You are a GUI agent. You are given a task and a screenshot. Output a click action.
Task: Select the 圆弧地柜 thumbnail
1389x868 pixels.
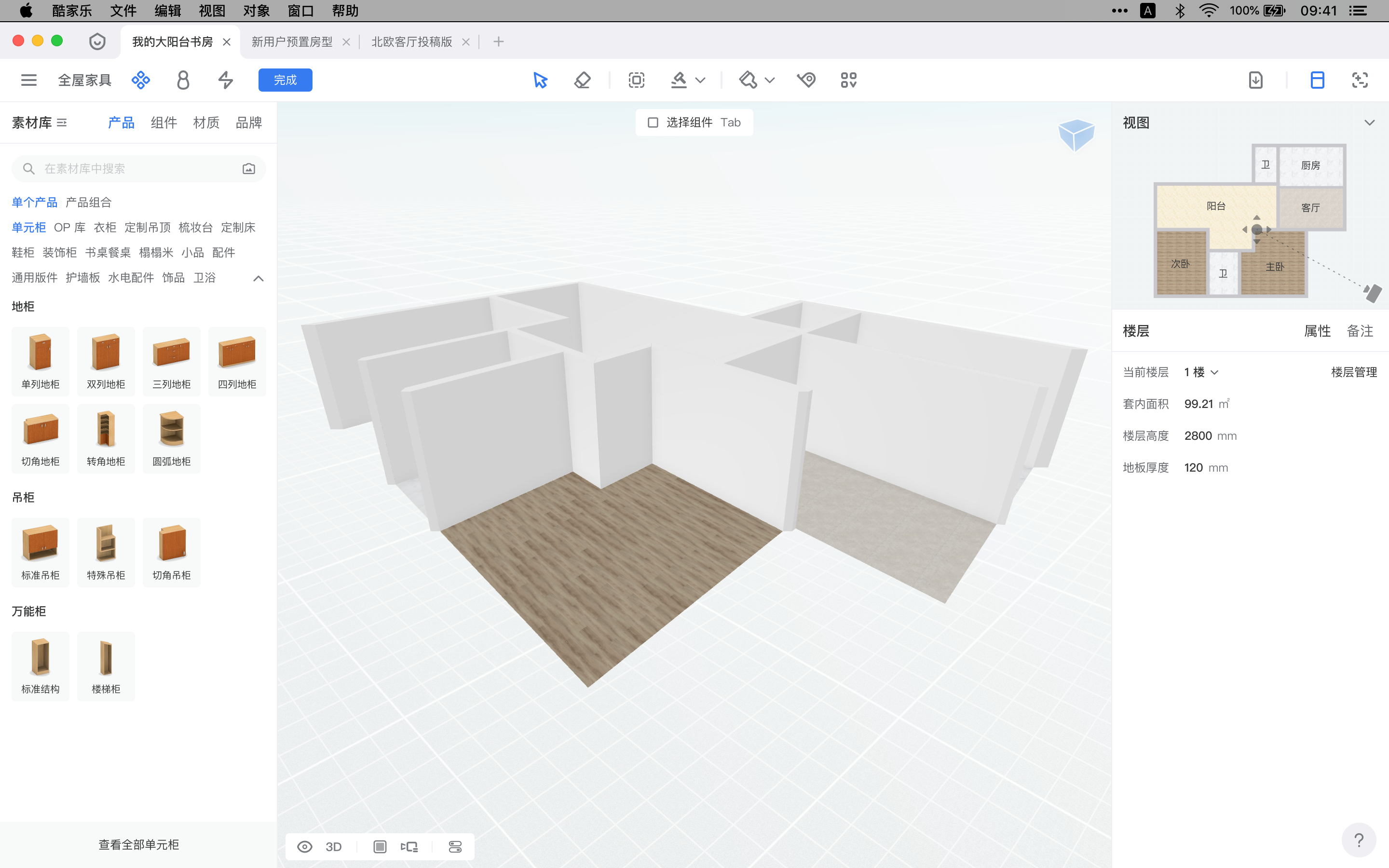[x=172, y=439]
